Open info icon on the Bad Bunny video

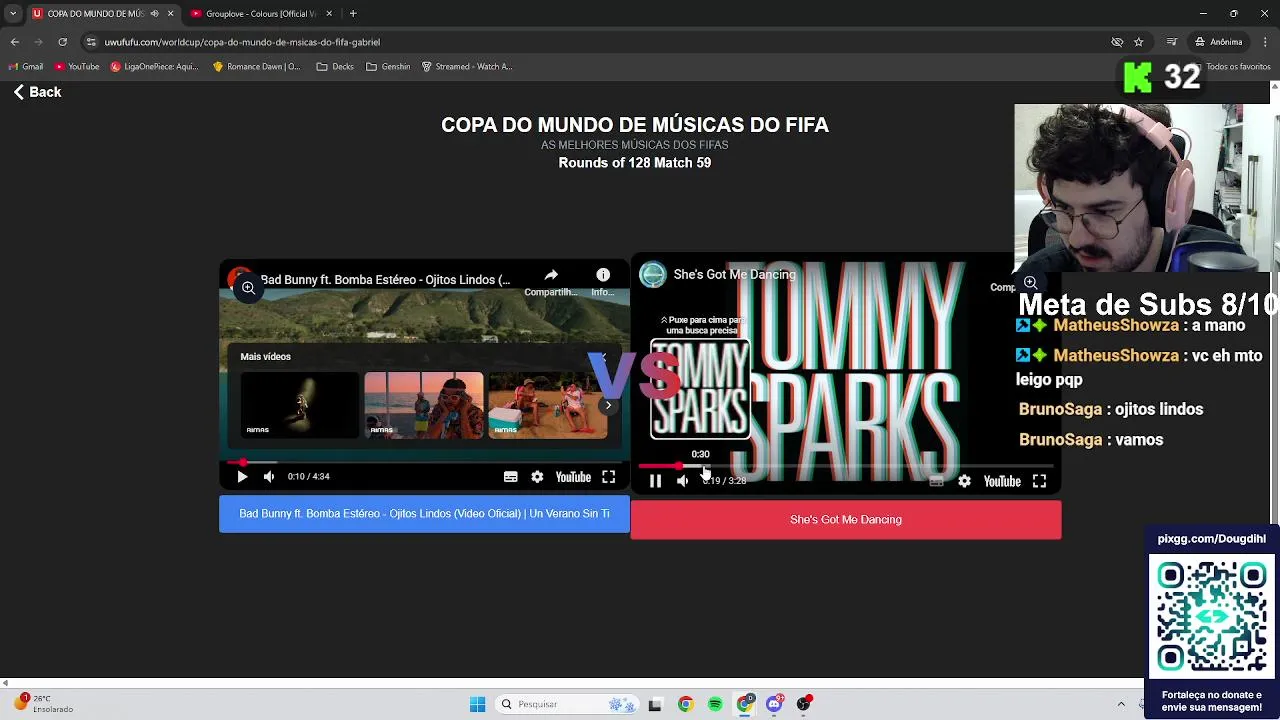click(603, 281)
